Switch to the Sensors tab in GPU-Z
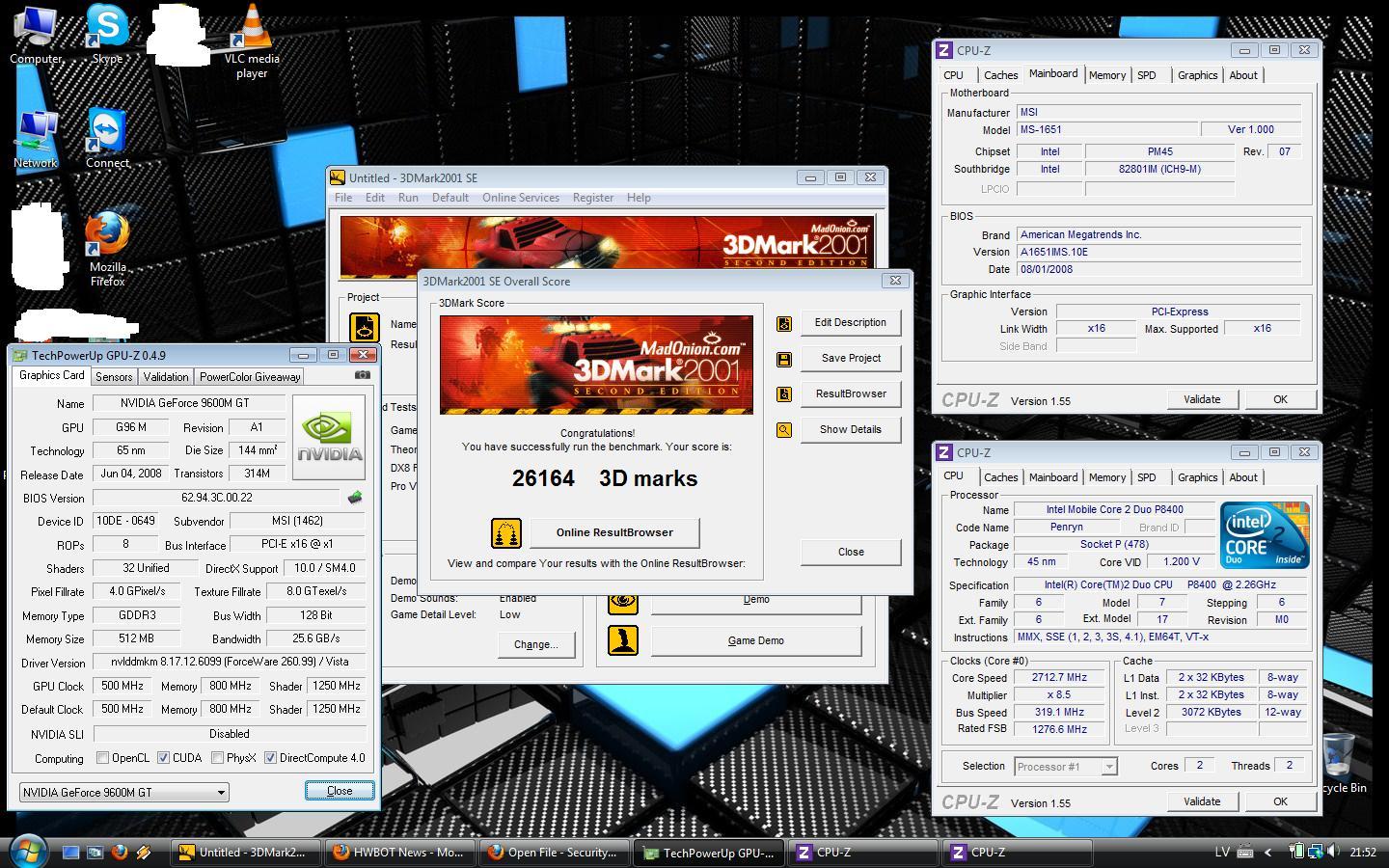Image resolution: width=1389 pixels, height=868 pixels. (114, 377)
